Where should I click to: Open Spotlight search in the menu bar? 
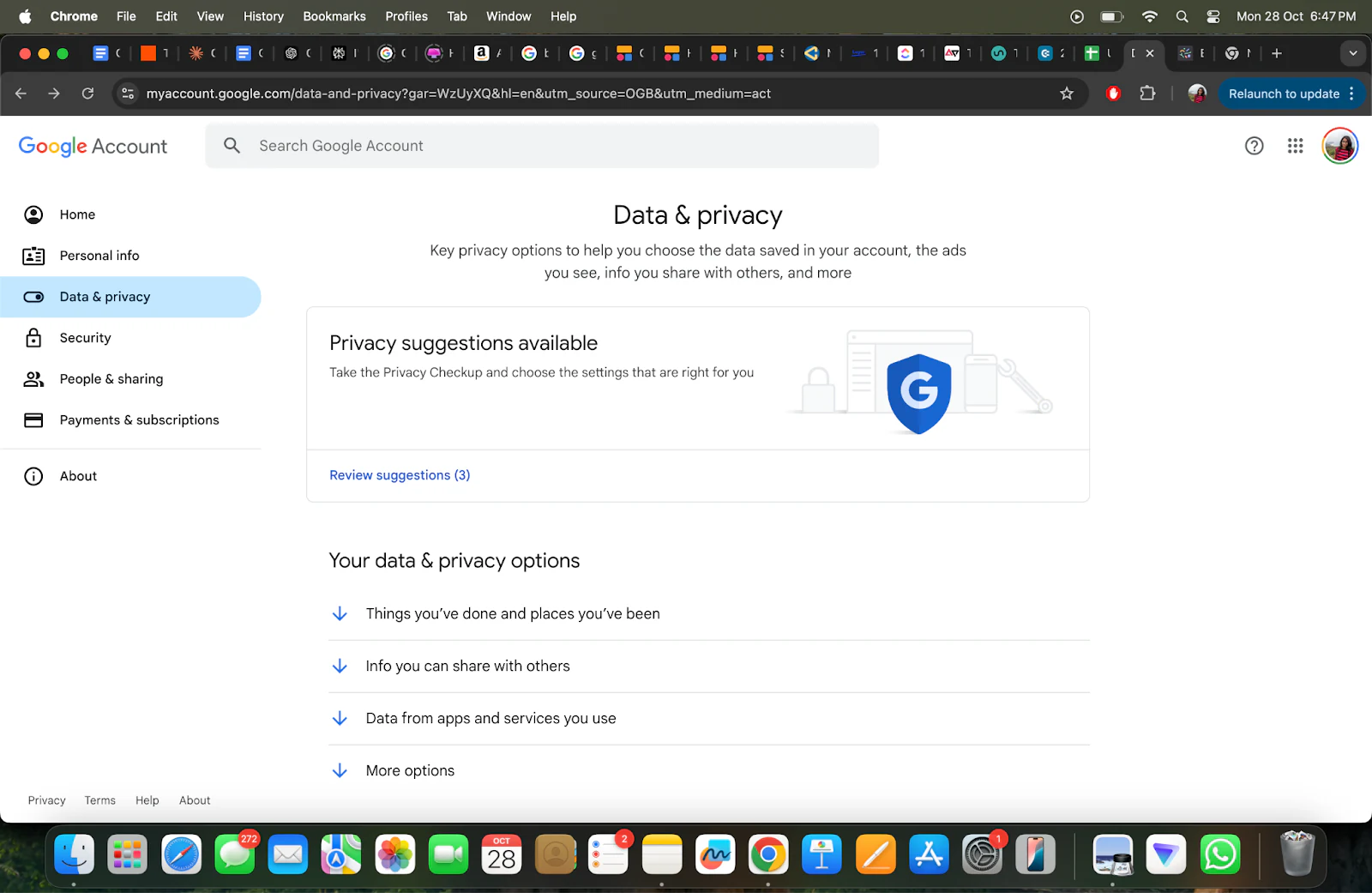point(1182,16)
